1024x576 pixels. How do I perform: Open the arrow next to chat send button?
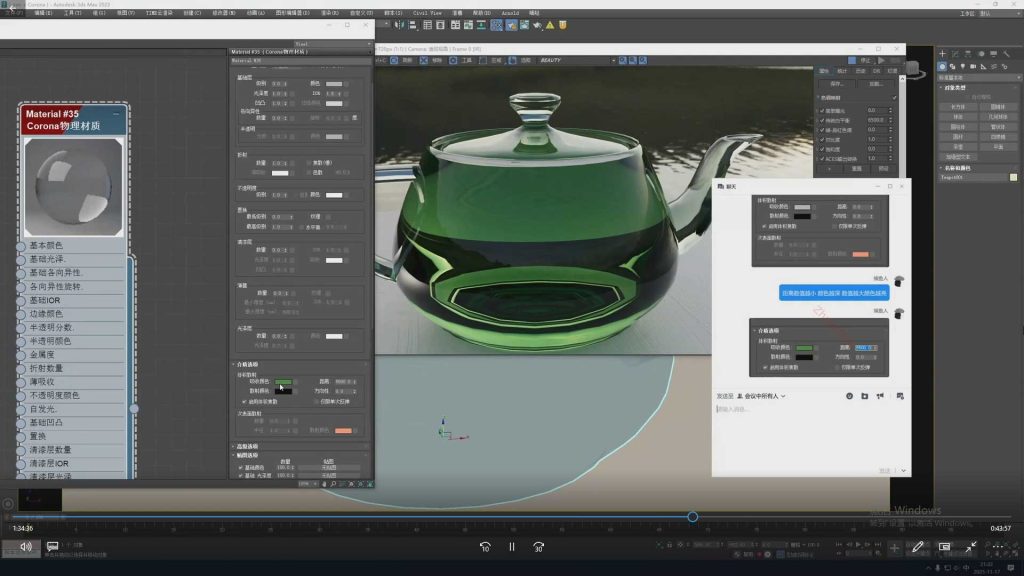[x=903, y=470]
